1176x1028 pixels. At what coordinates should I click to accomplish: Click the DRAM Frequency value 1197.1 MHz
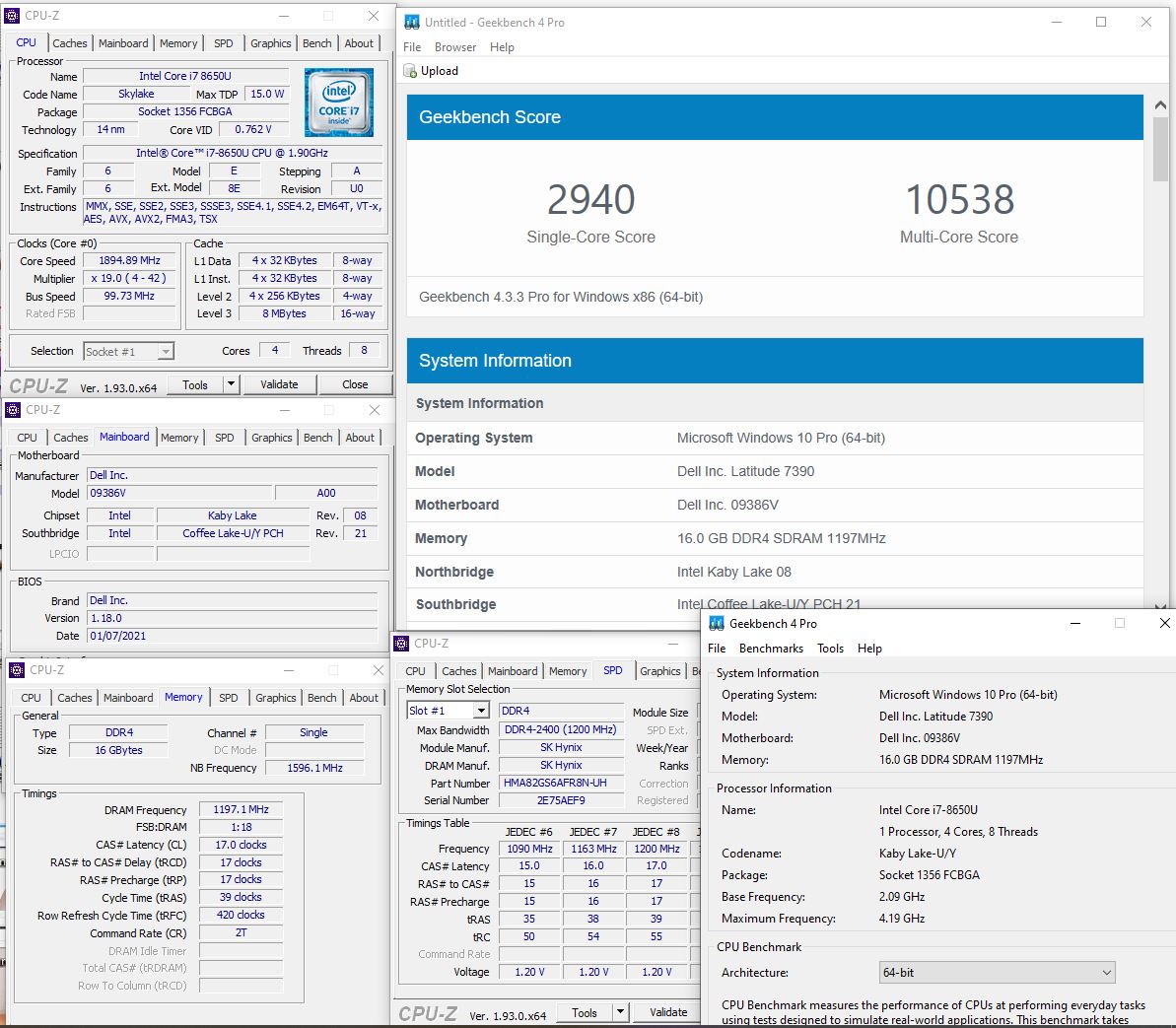[241, 809]
